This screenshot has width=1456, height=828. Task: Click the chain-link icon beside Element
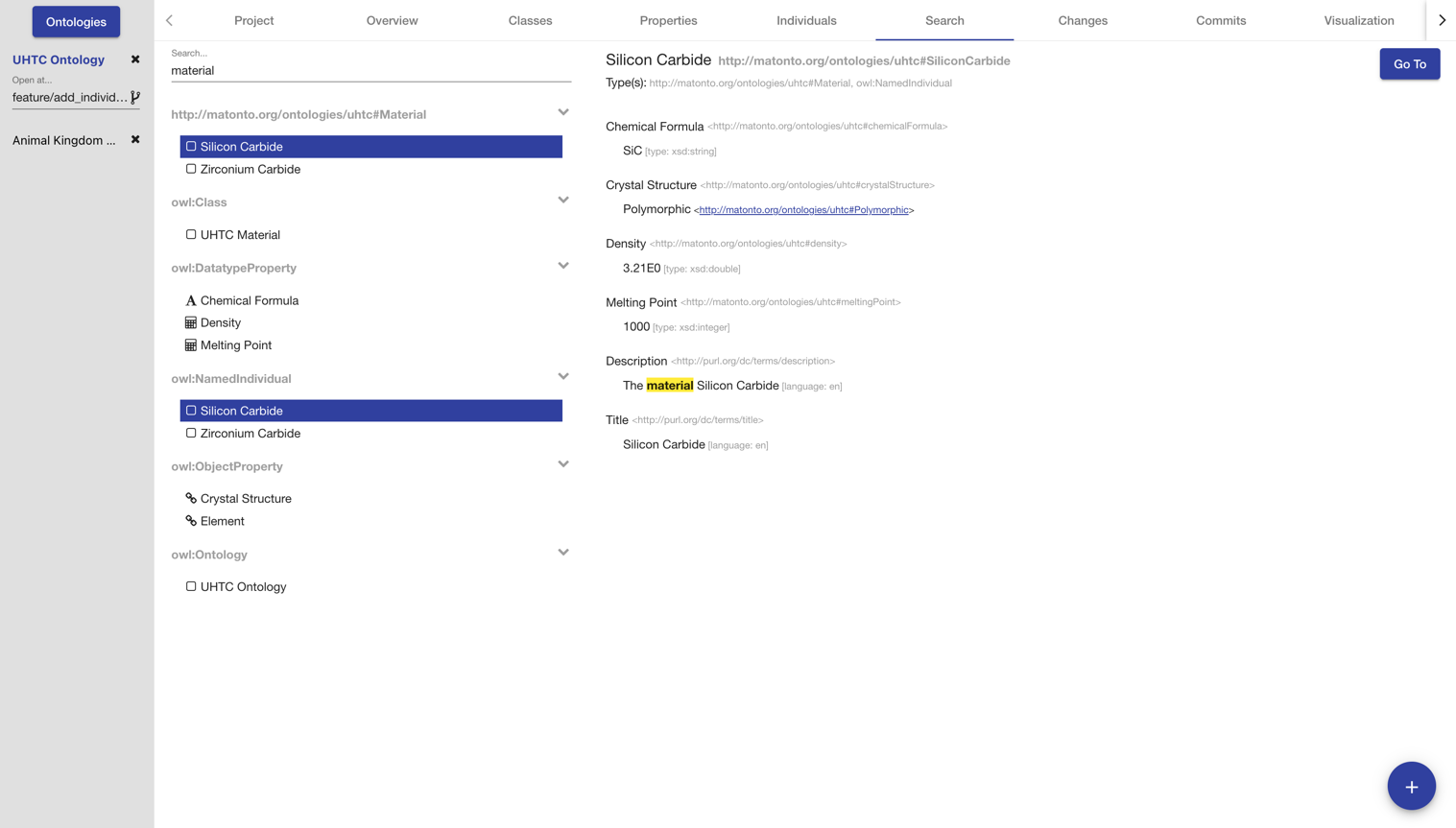click(x=190, y=521)
